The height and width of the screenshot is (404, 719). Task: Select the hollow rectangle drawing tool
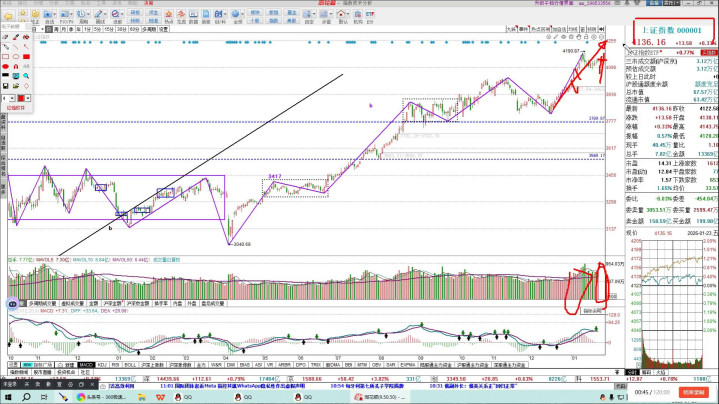[7, 58]
